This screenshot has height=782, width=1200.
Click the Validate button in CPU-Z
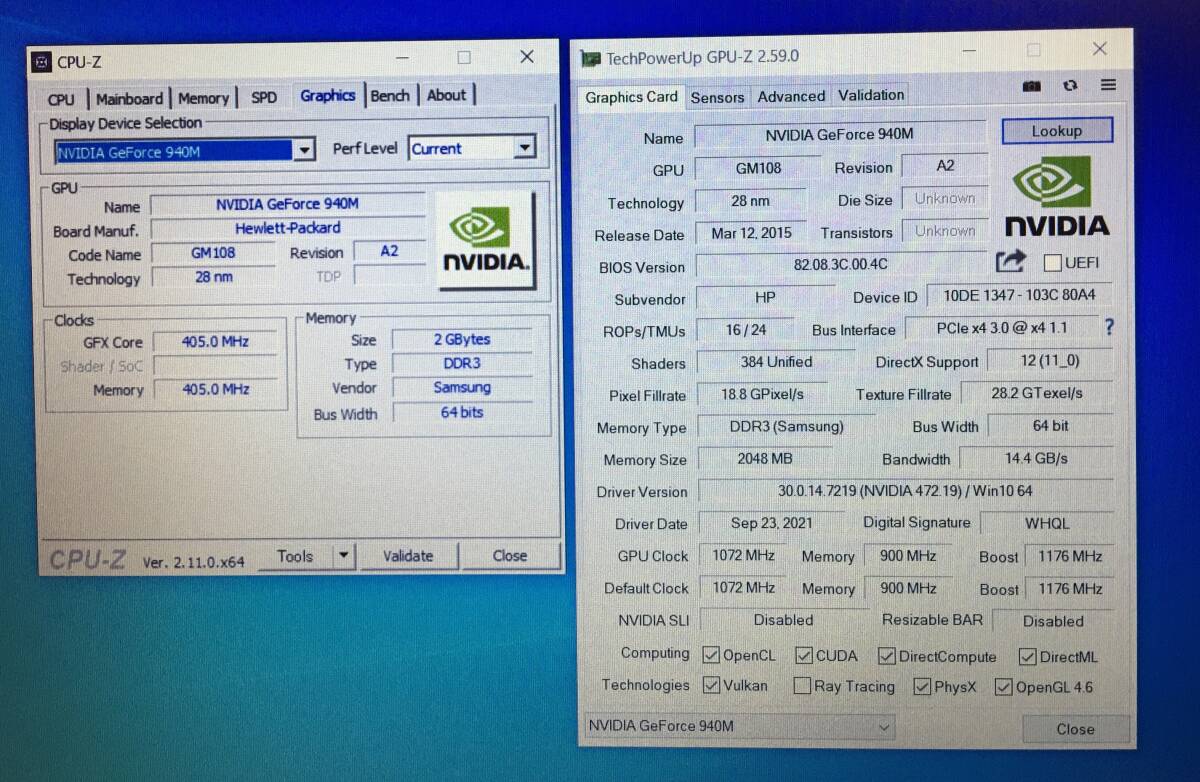point(408,556)
